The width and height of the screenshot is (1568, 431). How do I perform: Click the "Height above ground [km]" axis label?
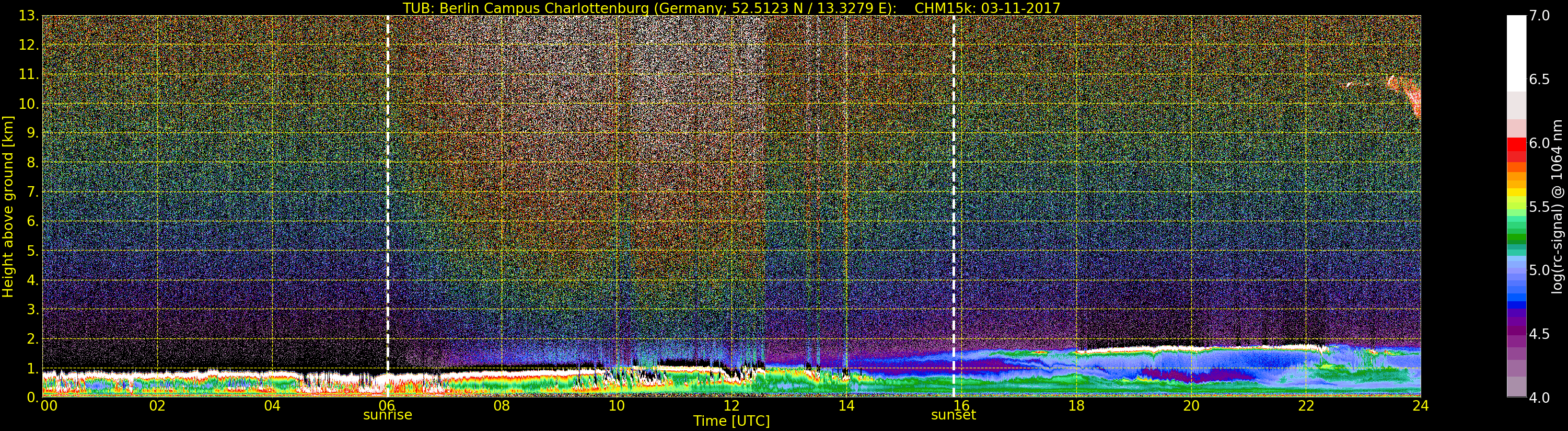(x=8, y=207)
